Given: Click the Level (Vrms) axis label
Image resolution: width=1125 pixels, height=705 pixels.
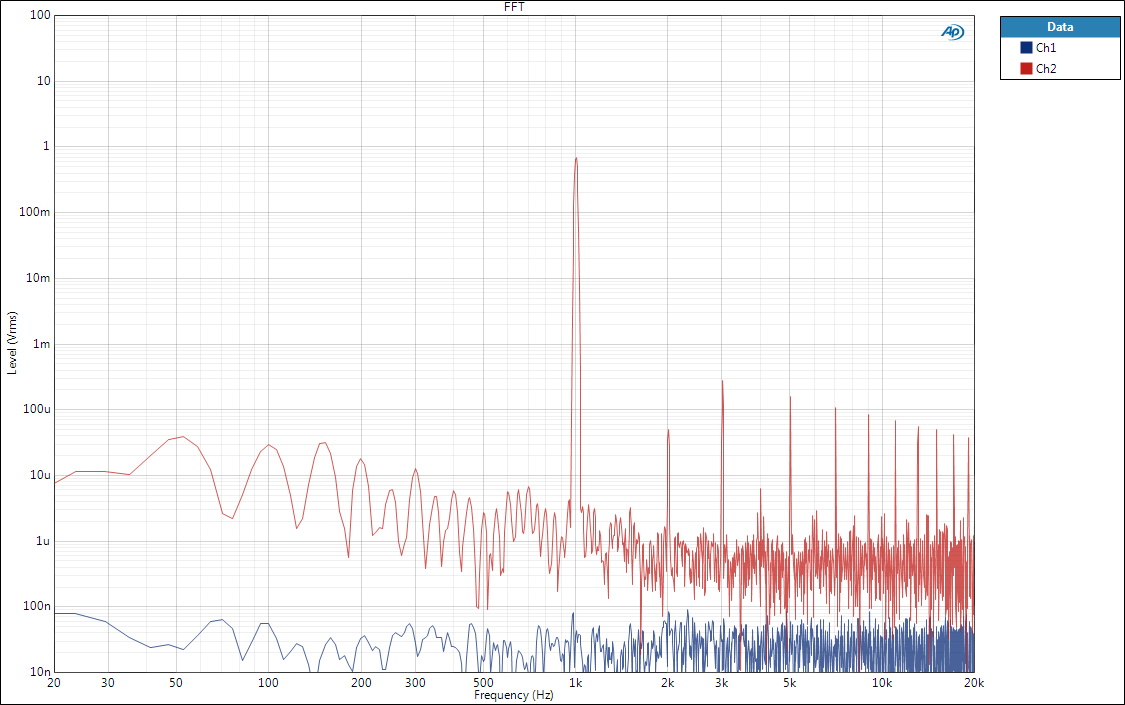Looking at the screenshot, I should pyautogui.click(x=13, y=343).
